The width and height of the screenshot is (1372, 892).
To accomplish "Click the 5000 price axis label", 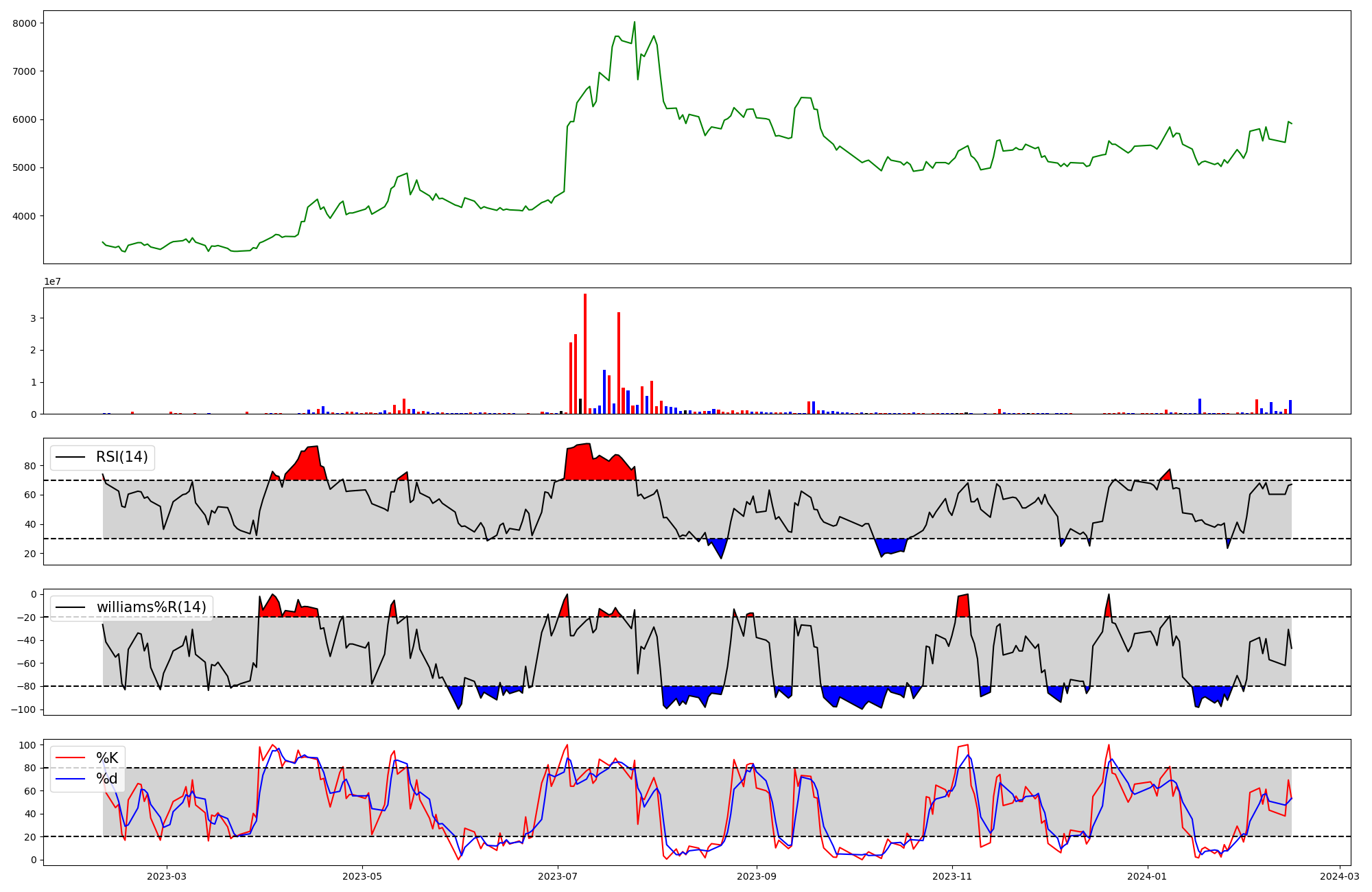I will 25,168.
